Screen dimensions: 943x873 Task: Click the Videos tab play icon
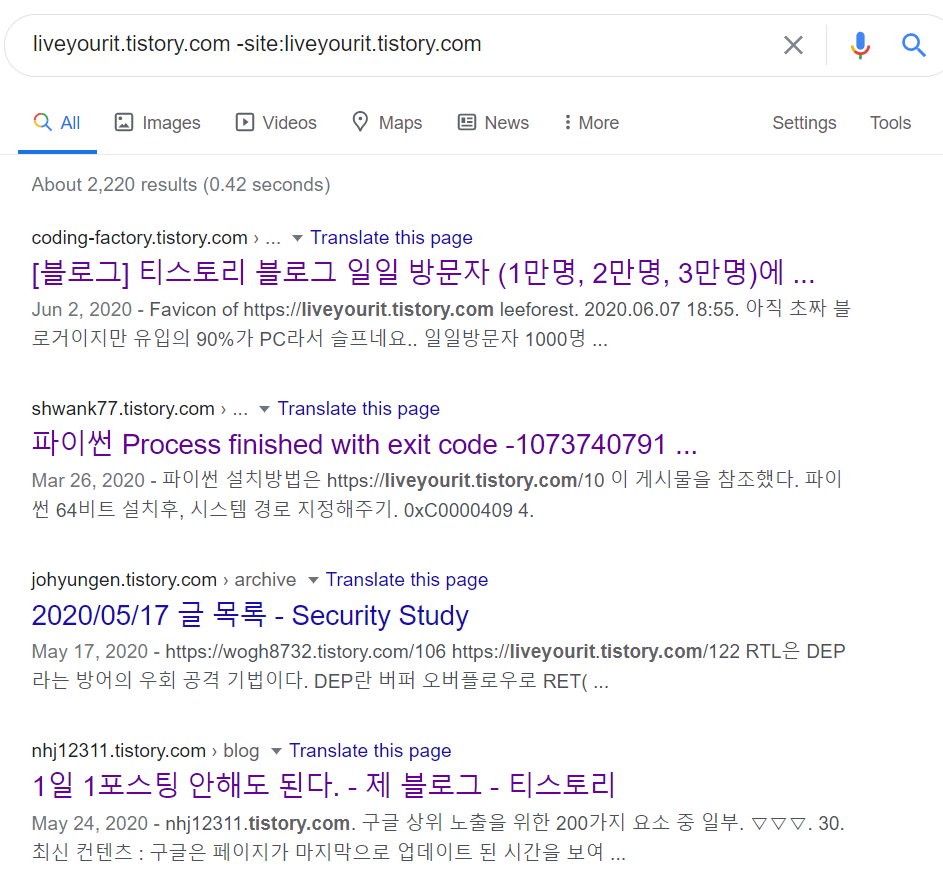point(245,122)
